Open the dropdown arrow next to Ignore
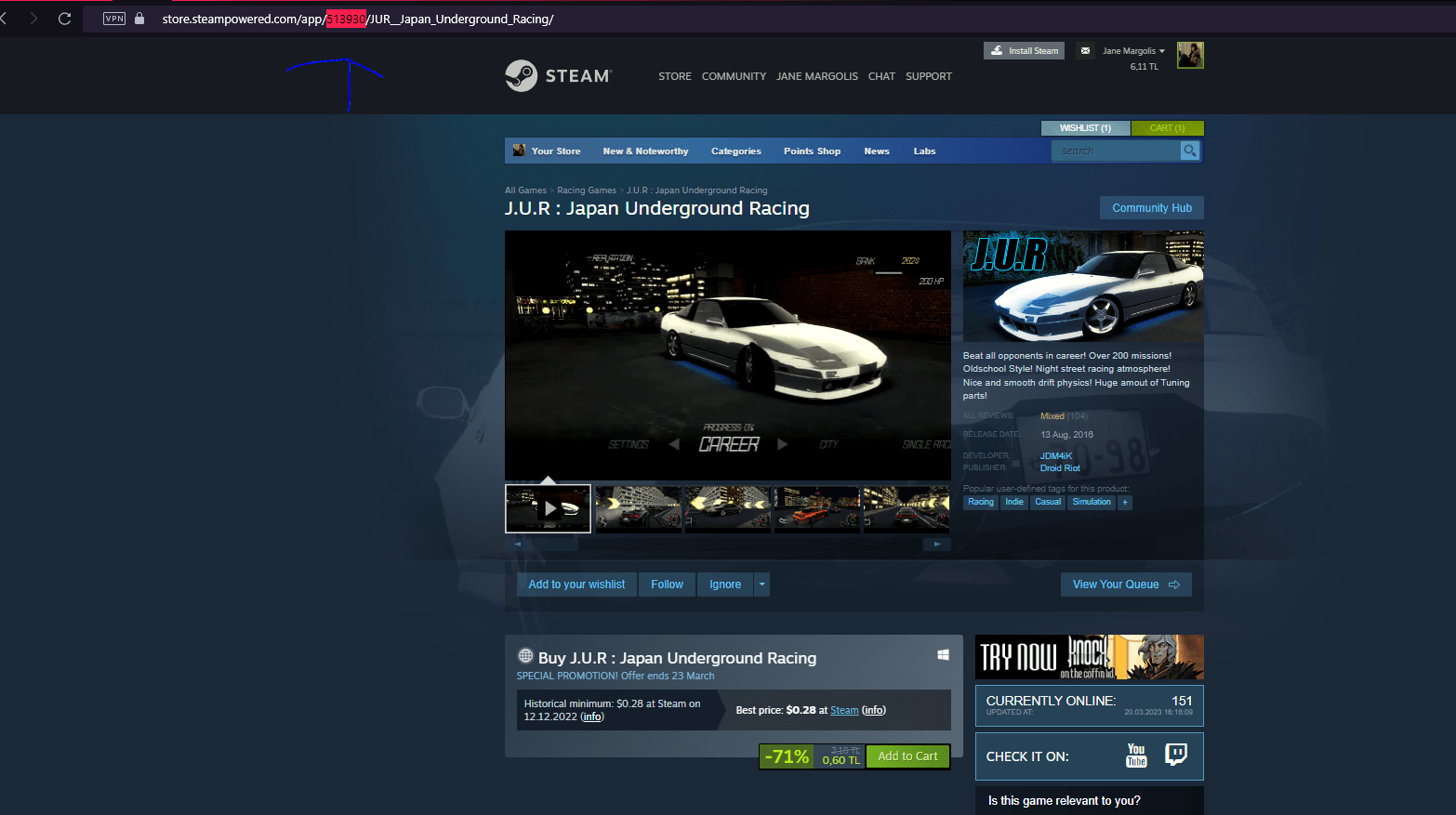This screenshot has height=815, width=1456. 761,585
